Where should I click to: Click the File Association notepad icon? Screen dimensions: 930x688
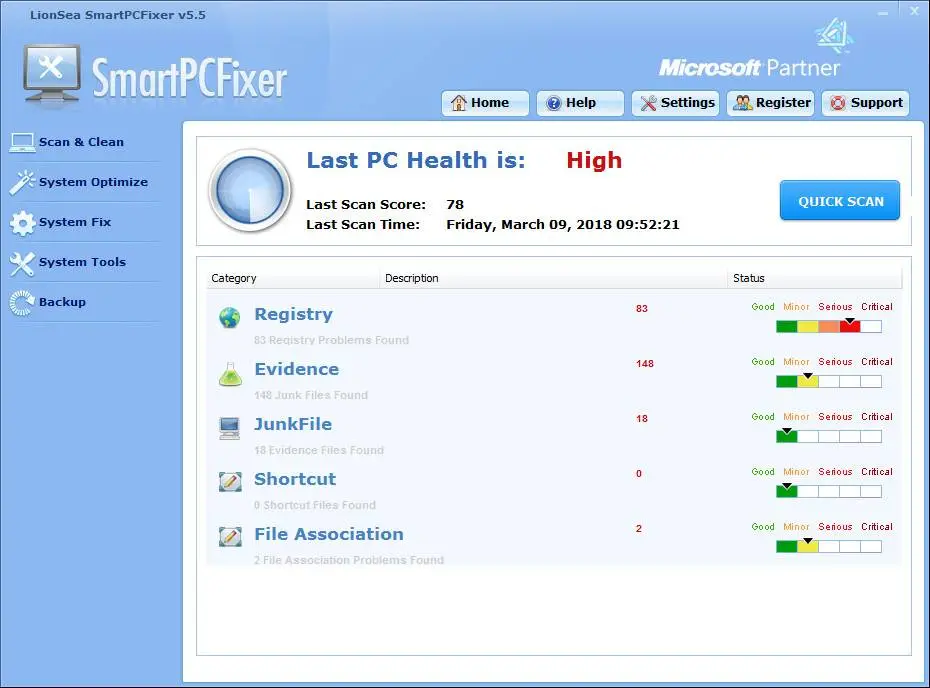point(230,537)
